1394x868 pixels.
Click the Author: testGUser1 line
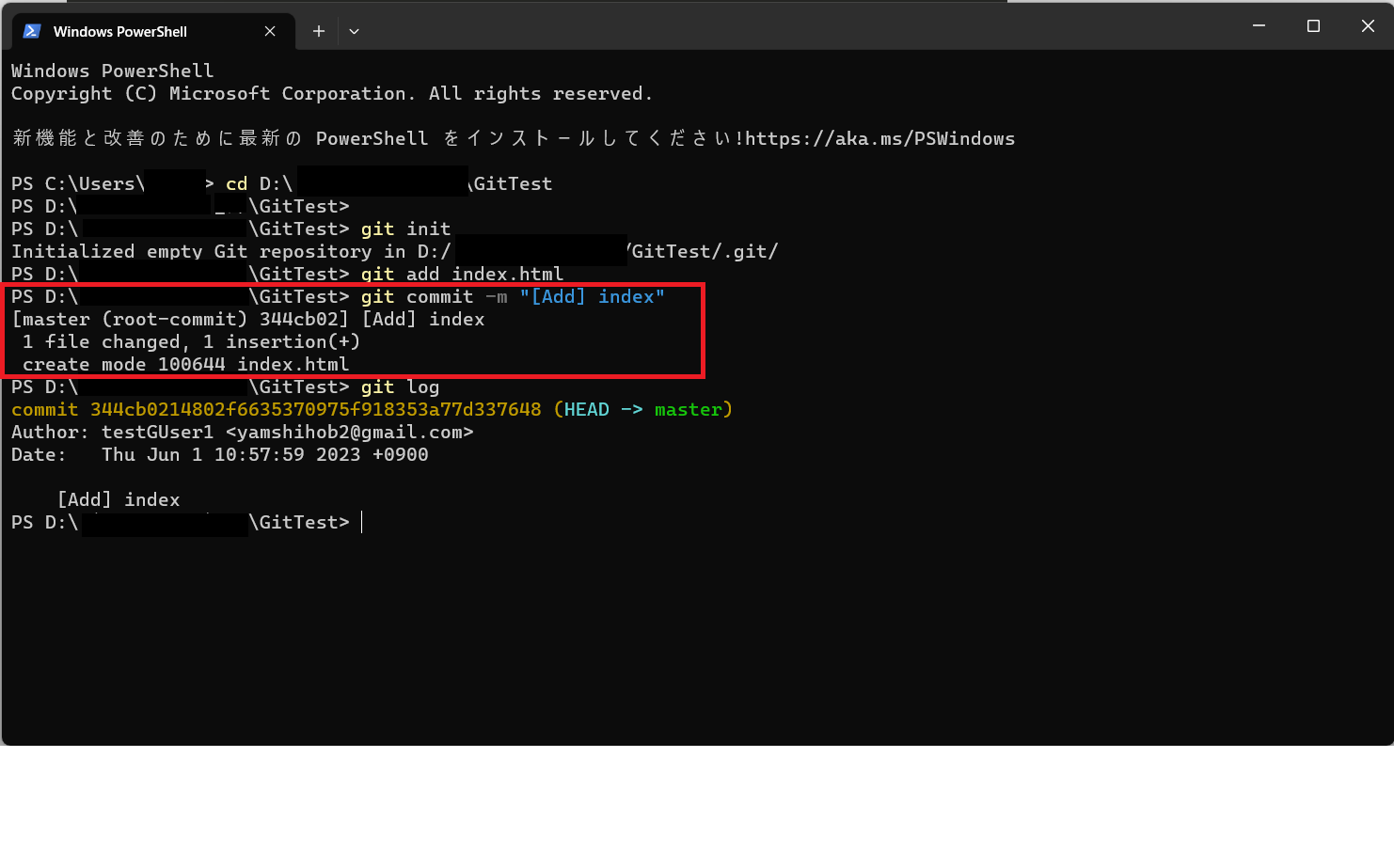(x=242, y=432)
